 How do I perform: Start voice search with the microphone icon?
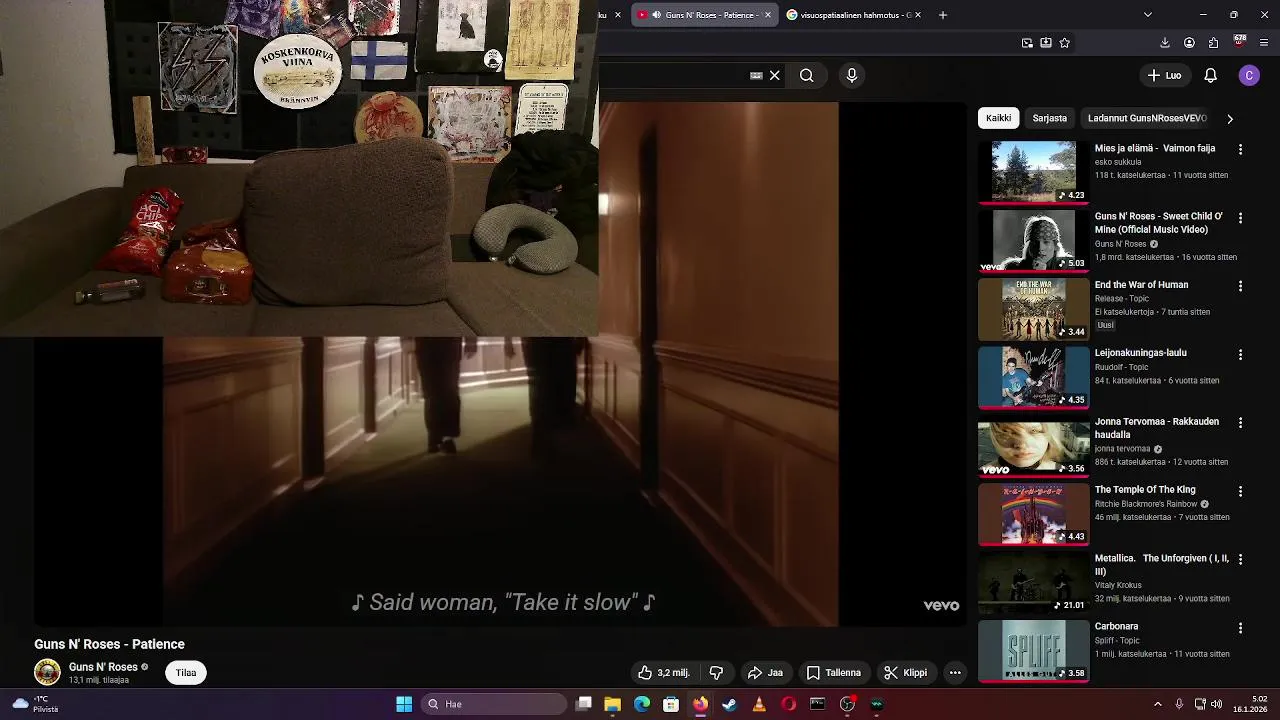852,75
